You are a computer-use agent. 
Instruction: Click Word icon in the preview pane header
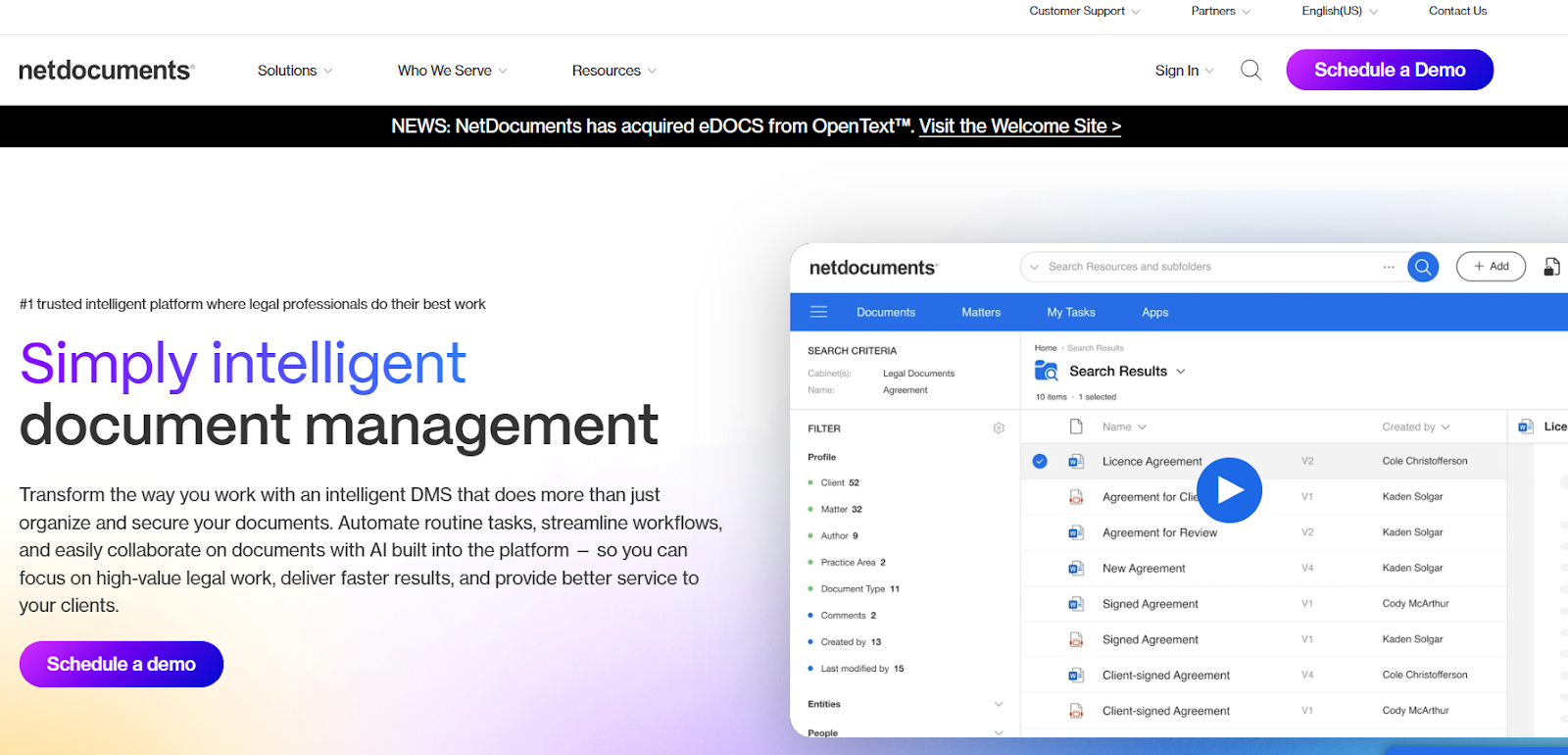pyautogui.click(x=1526, y=427)
